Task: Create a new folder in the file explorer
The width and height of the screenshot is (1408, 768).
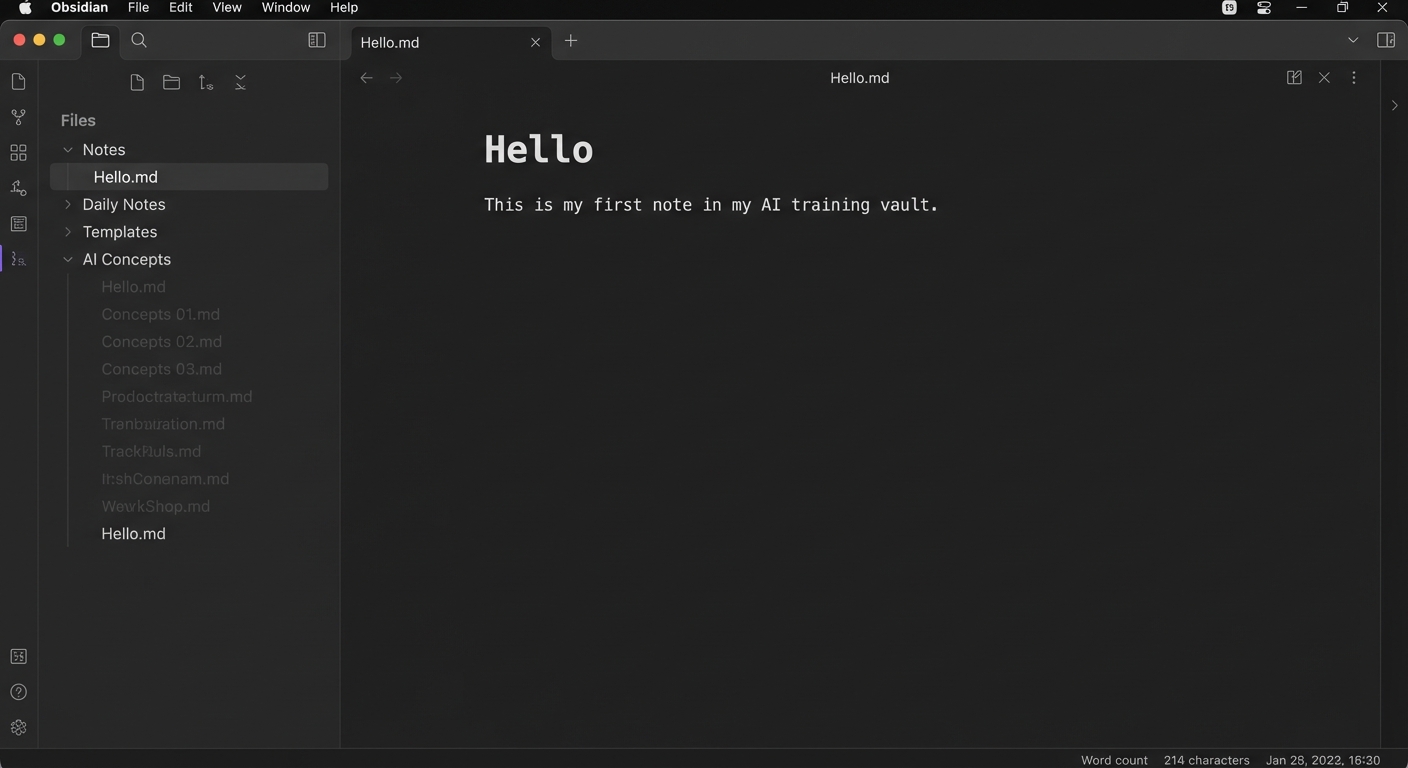Action: pyautogui.click(x=171, y=82)
